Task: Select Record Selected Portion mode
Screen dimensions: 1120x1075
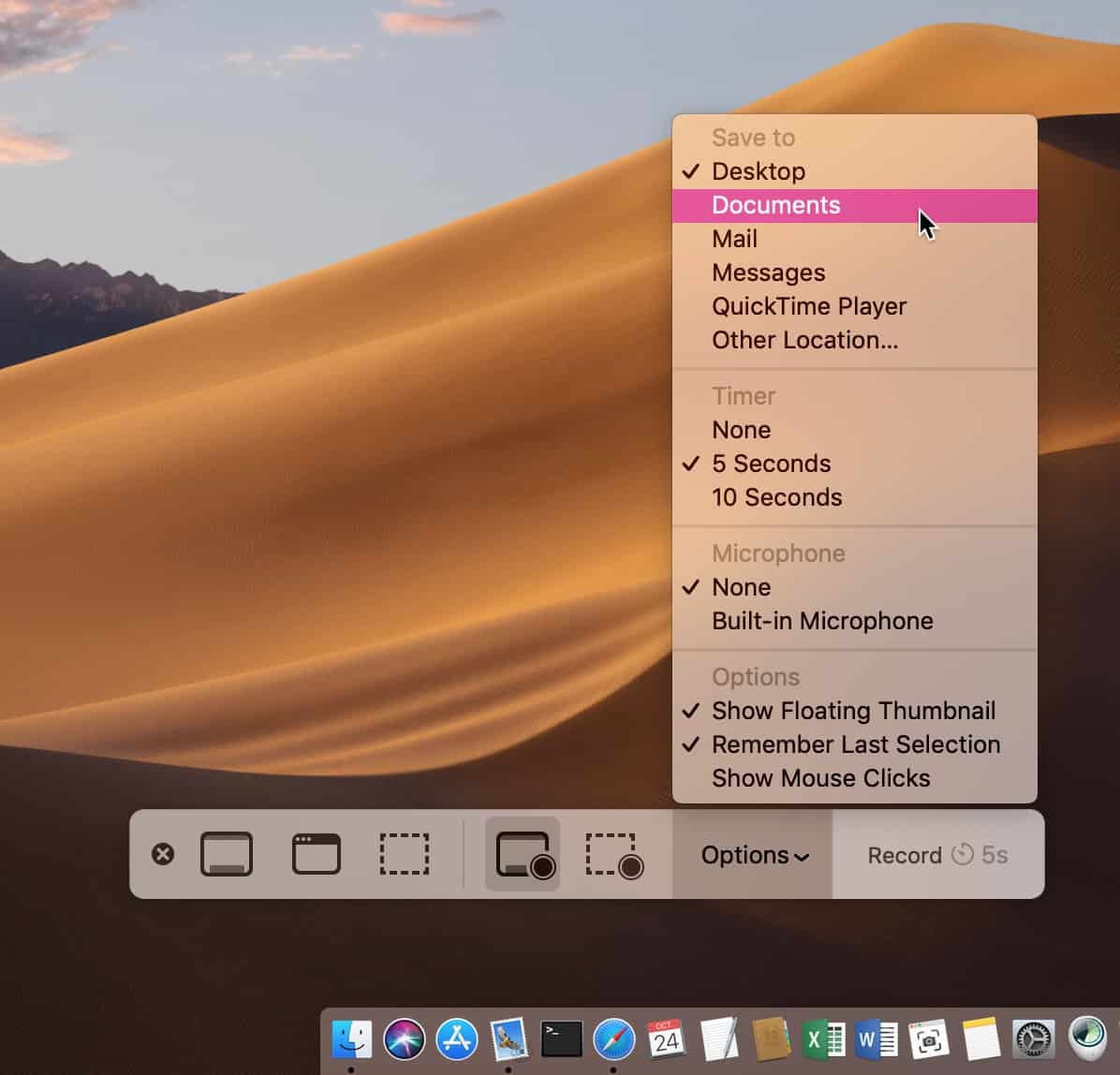Action: tap(614, 855)
